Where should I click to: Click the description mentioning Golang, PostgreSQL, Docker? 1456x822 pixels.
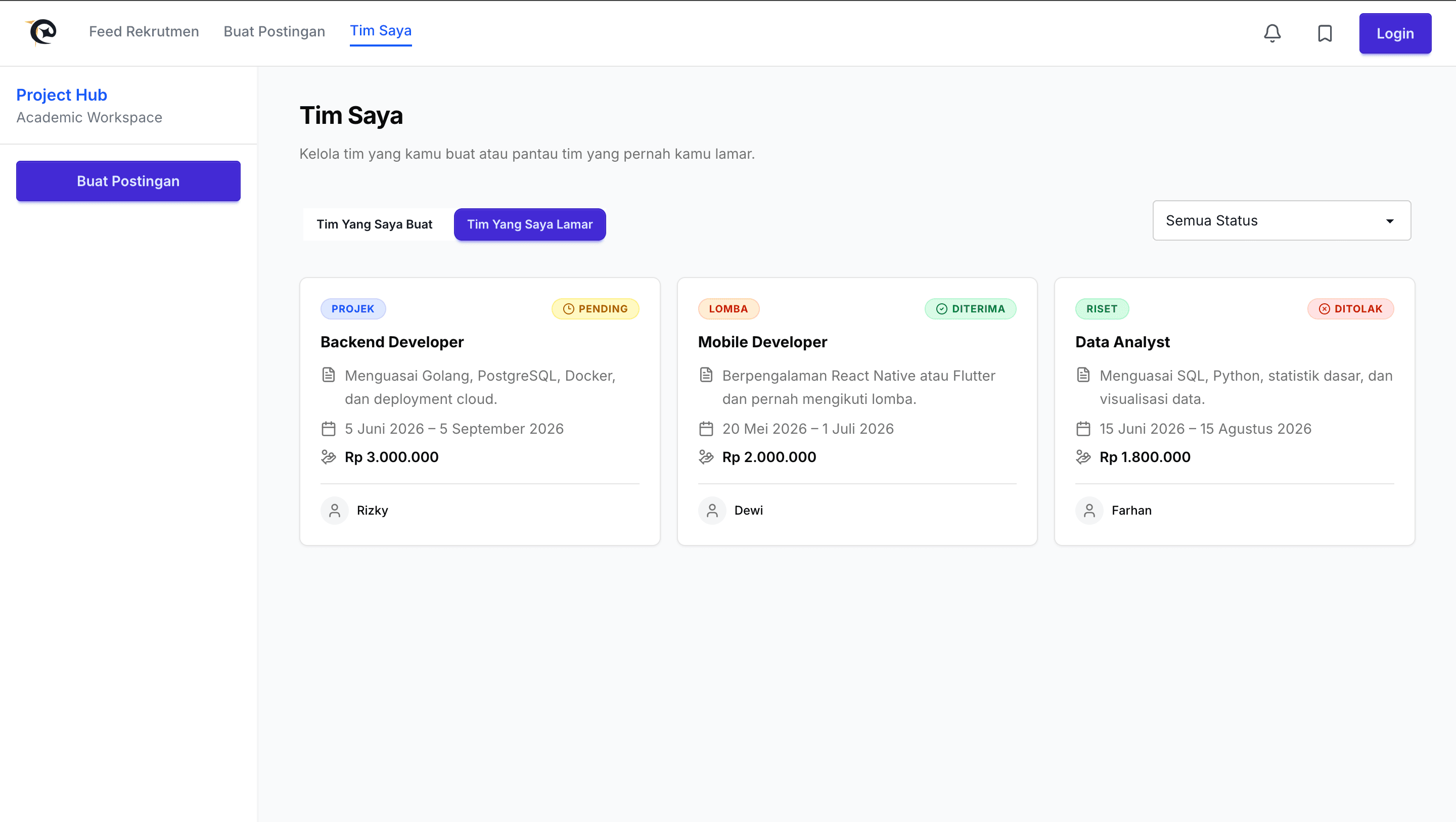pos(480,387)
